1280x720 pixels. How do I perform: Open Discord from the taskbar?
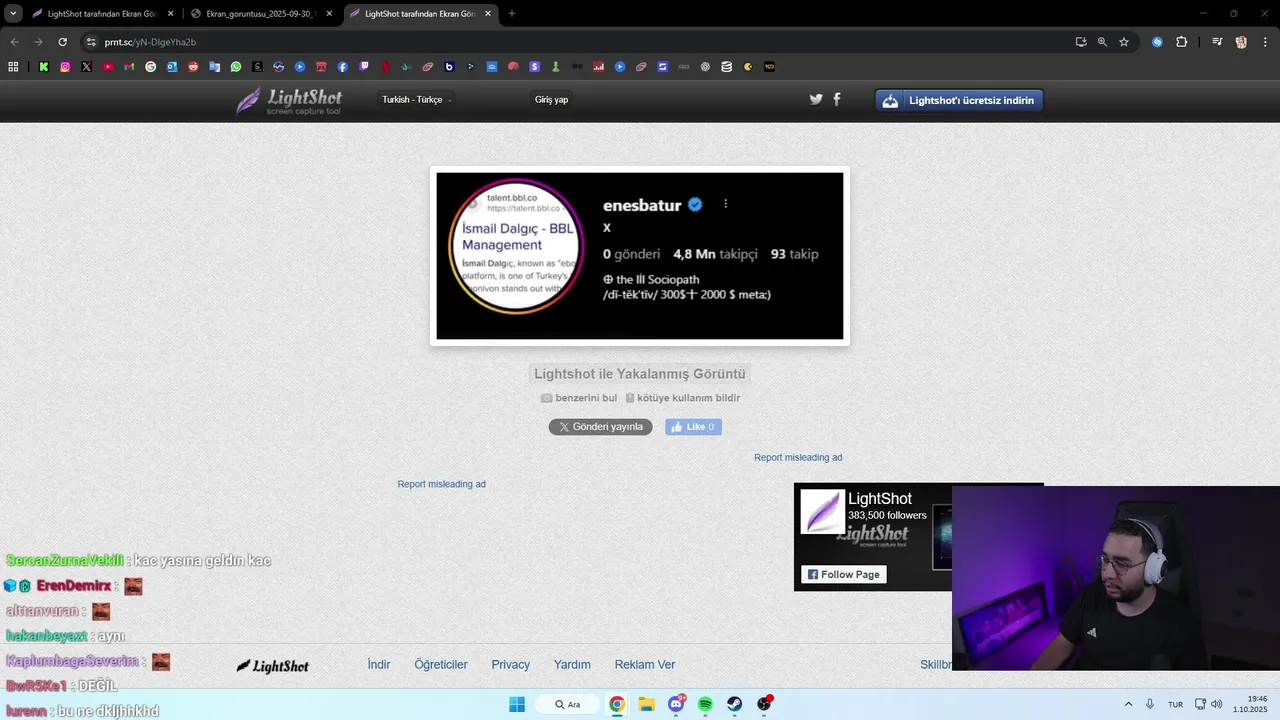[676, 704]
